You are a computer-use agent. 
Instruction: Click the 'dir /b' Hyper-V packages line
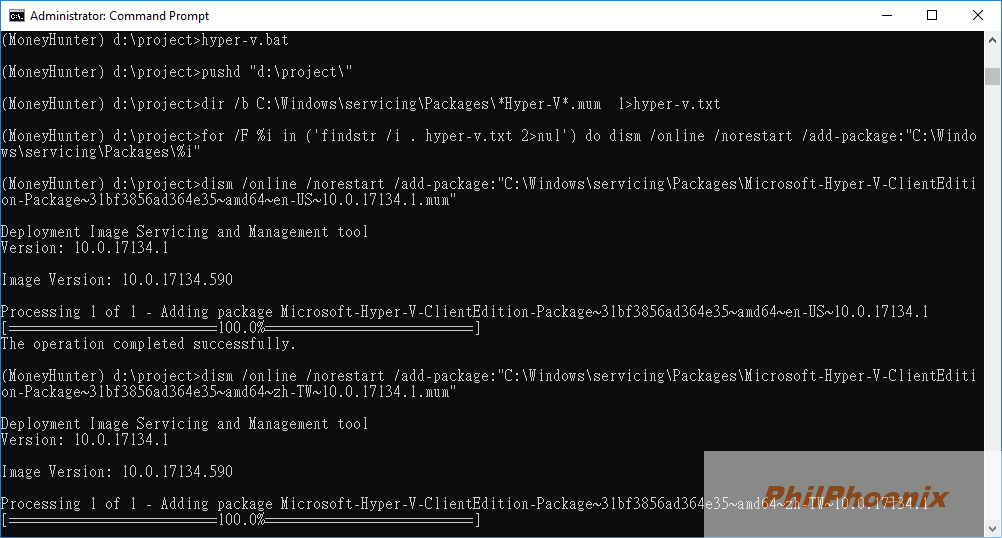tap(360, 104)
